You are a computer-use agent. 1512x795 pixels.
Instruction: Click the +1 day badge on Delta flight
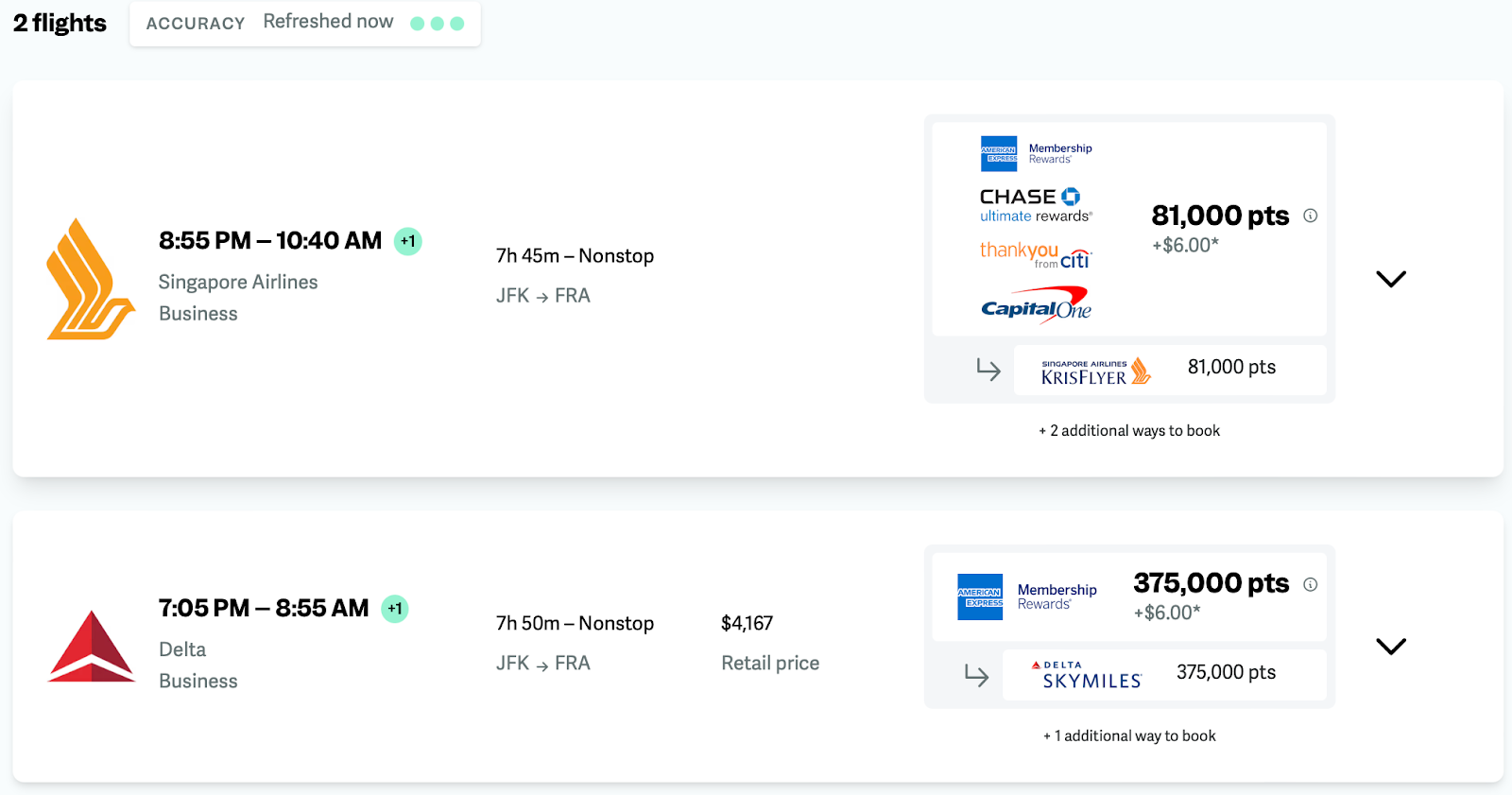pyautogui.click(x=395, y=609)
